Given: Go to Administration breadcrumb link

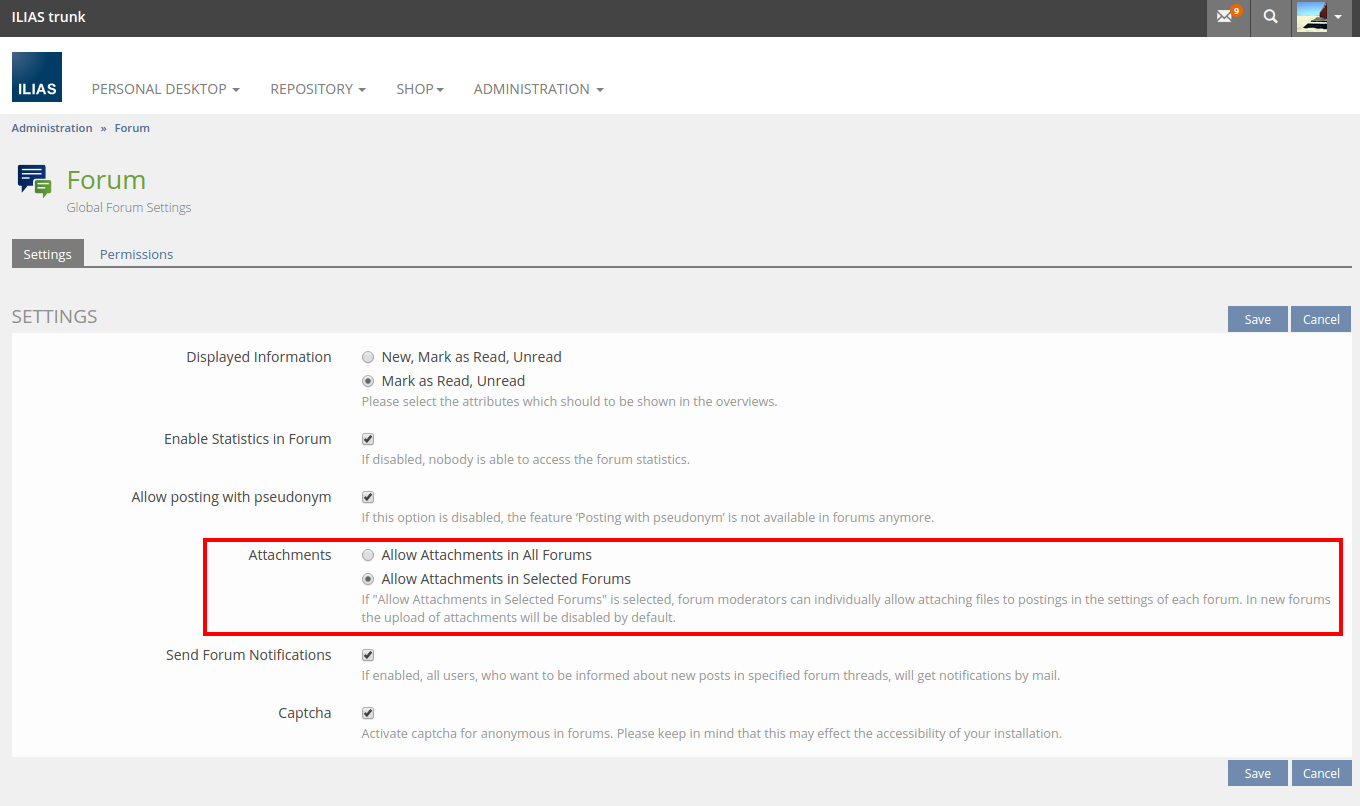Looking at the screenshot, I should (52, 128).
